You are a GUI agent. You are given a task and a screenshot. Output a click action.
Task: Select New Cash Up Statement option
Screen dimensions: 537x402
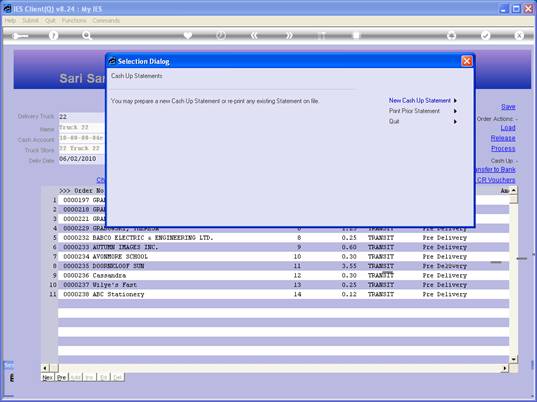click(420, 100)
